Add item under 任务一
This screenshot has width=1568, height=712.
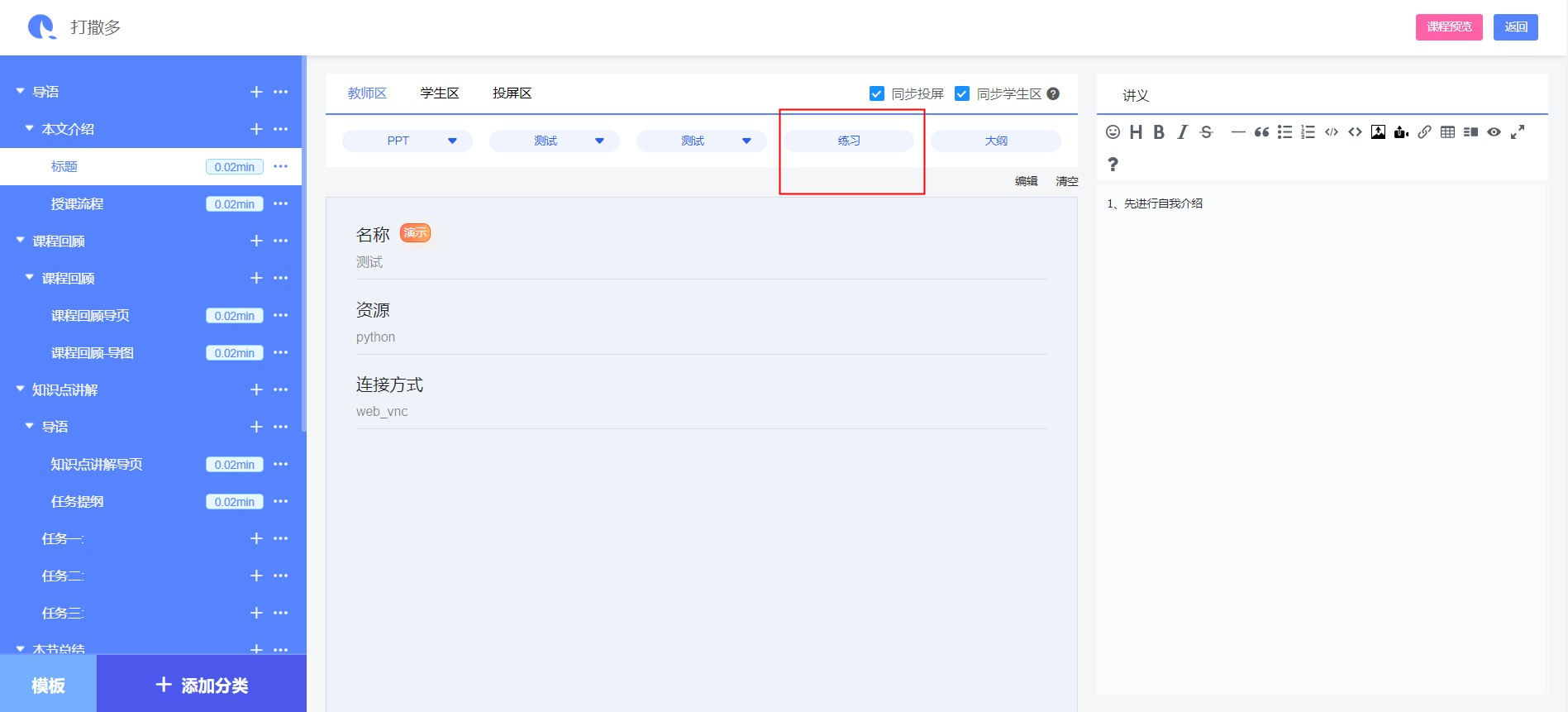pos(256,538)
